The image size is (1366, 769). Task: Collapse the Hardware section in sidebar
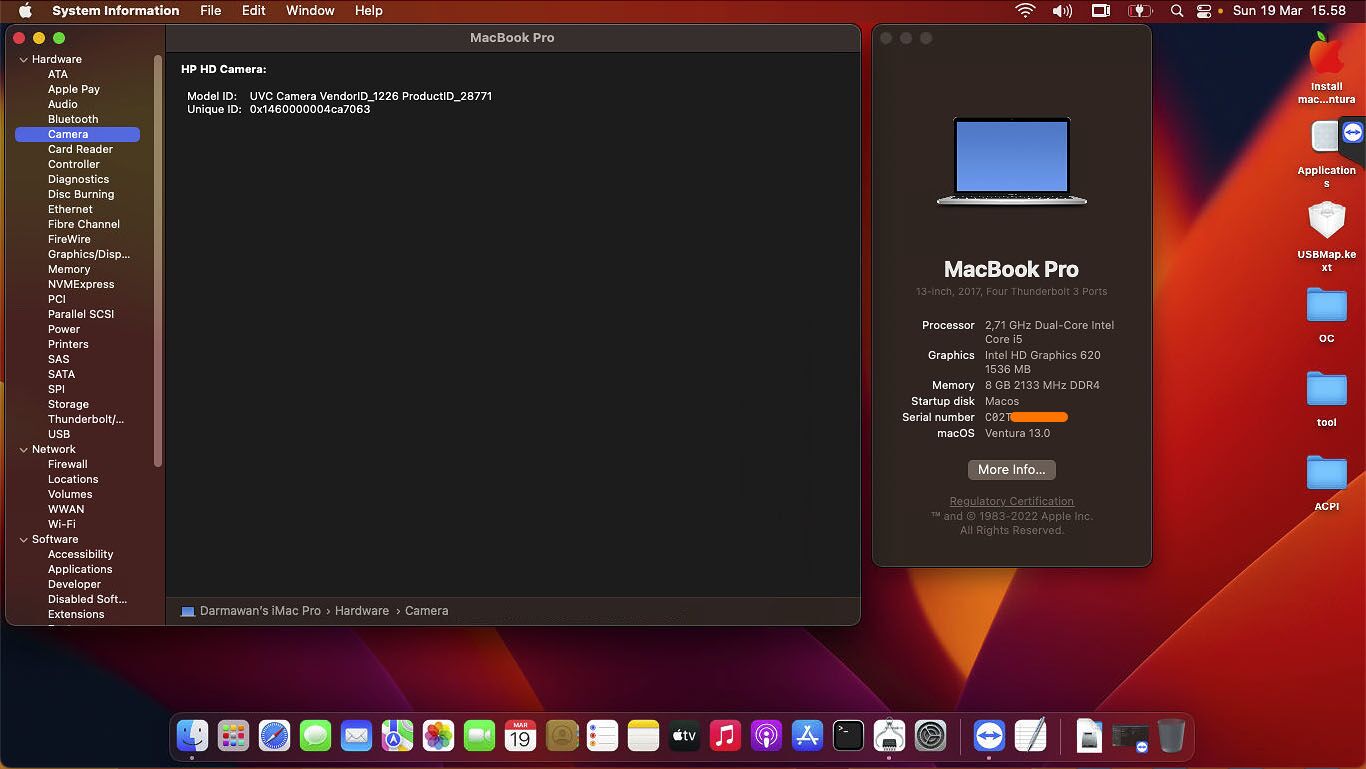coord(24,60)
